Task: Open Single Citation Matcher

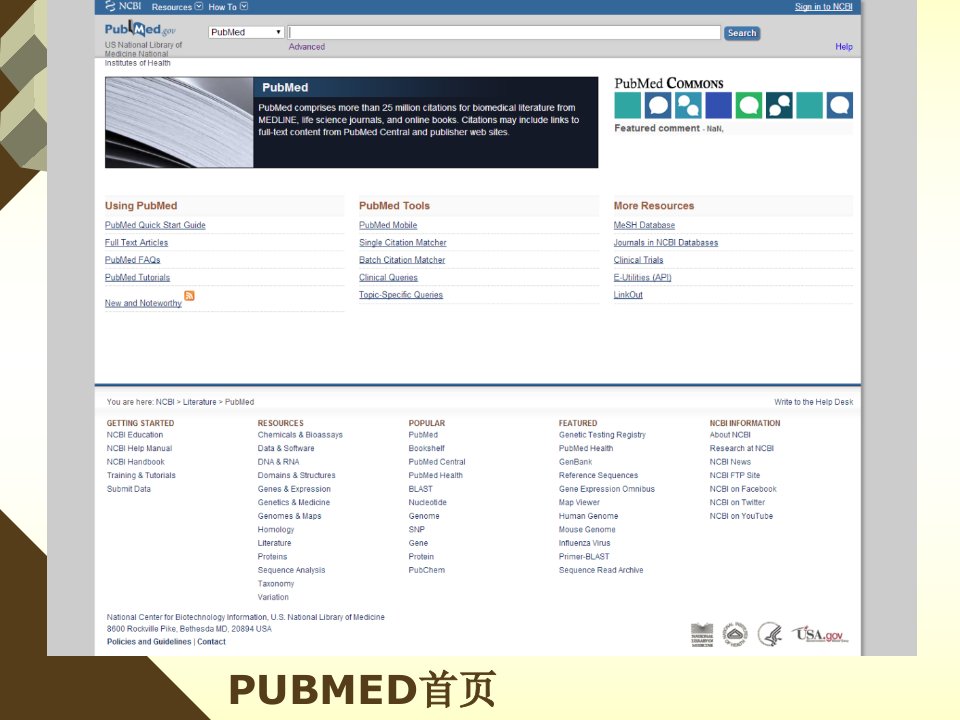Action: (403, 242)
